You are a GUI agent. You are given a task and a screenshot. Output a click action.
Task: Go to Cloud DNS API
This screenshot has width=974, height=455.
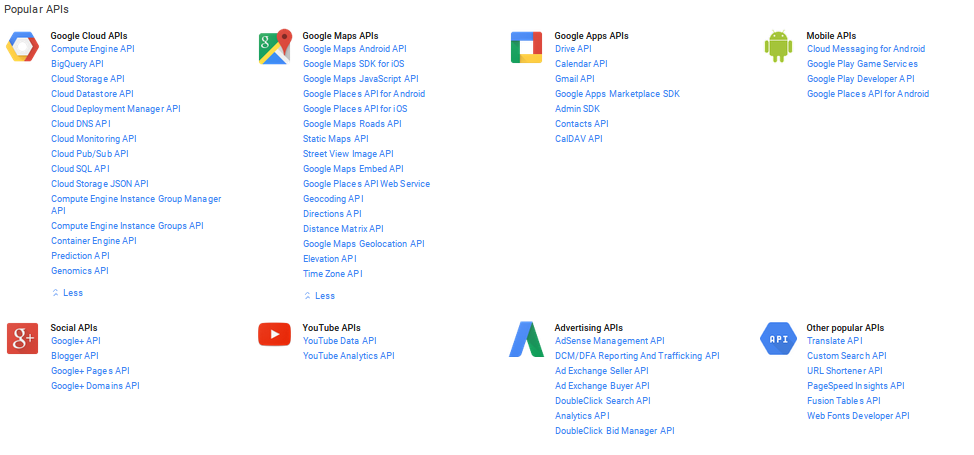pos(81,124)
